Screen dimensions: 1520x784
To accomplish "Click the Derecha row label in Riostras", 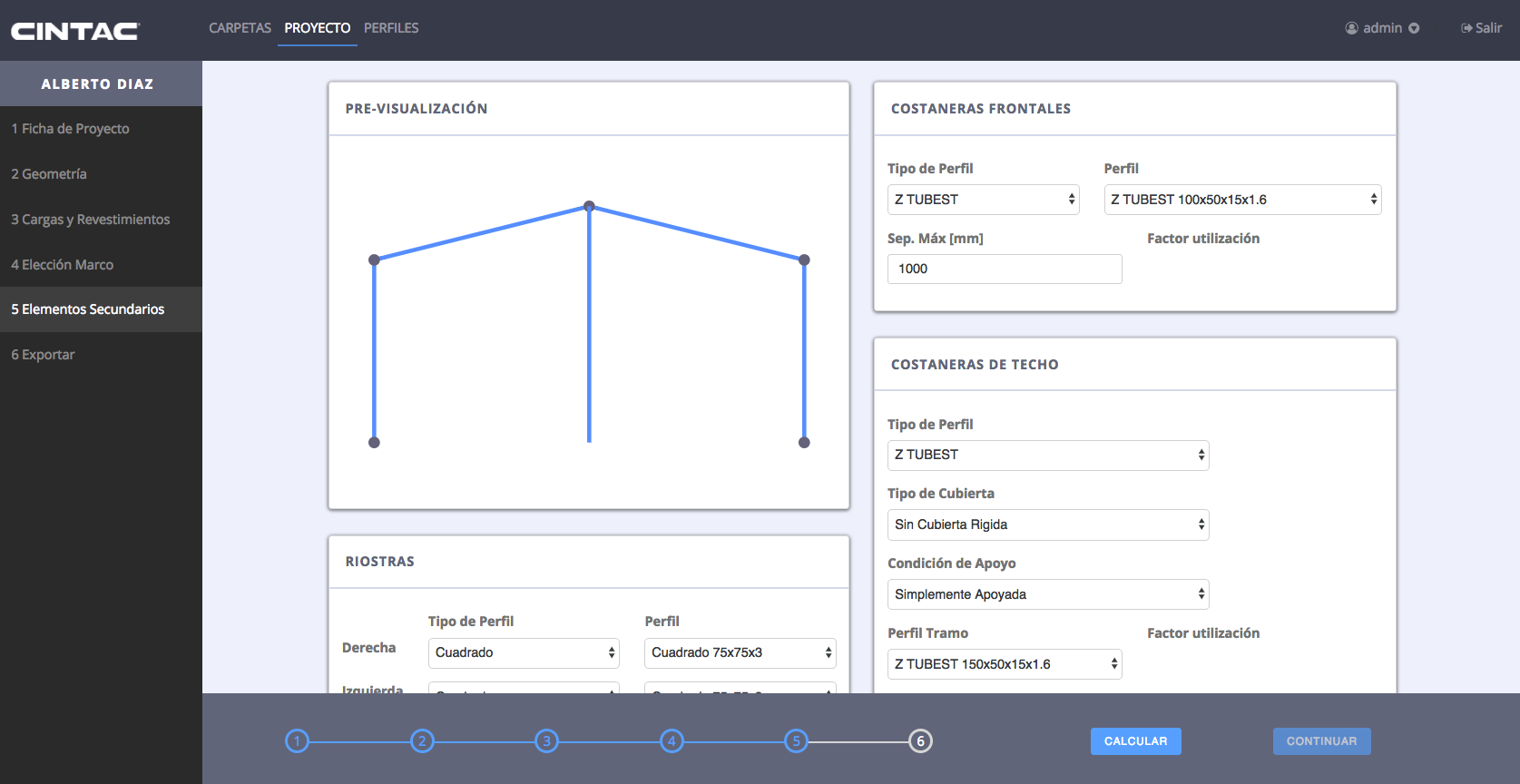I will tap(368, 648).
